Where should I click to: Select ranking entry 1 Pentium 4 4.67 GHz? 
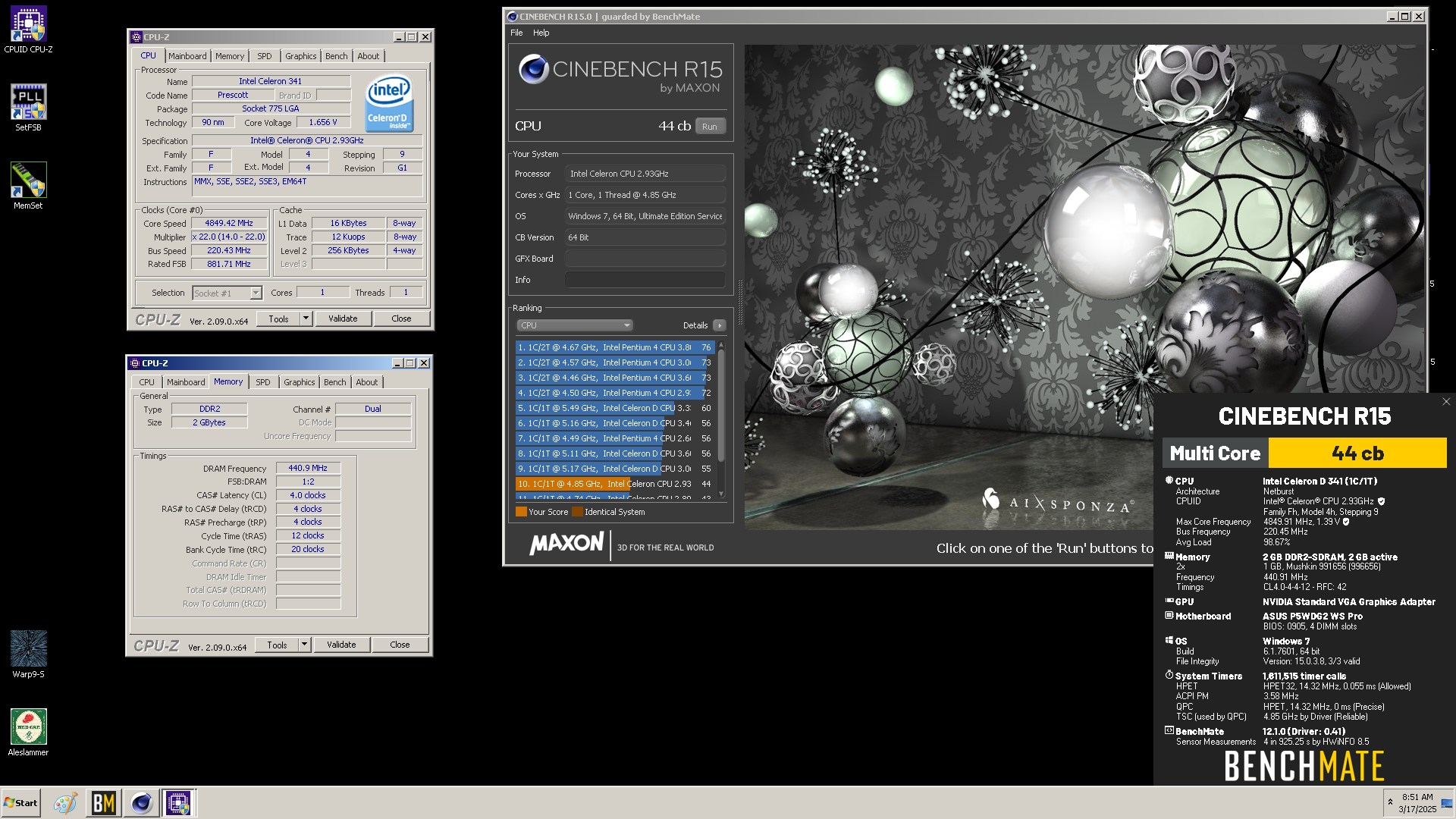pyautogui.click(x=615, y=347)
